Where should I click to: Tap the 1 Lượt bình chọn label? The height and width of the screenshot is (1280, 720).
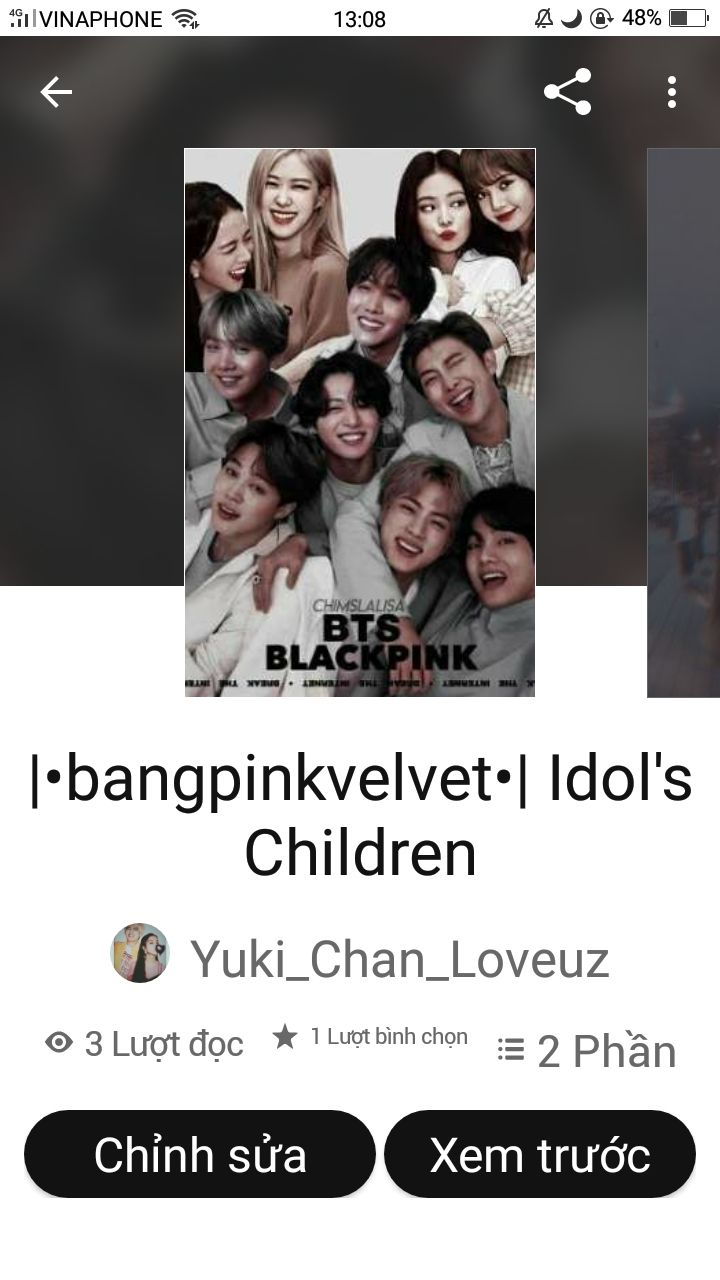pyautogui.click(x=389, y=1037)
